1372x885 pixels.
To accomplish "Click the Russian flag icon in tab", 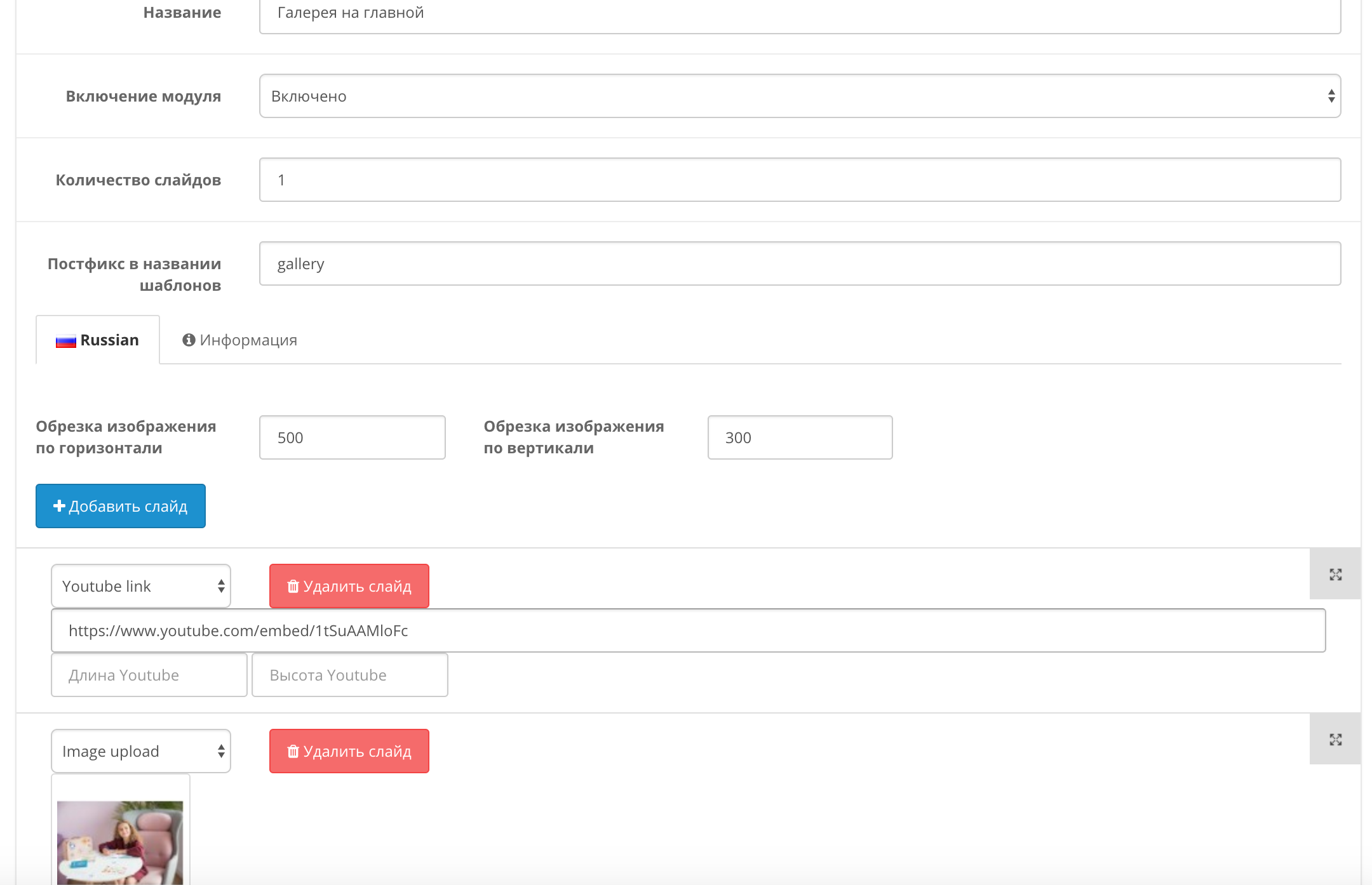I will pyautogui.click(x=65, y=342).
